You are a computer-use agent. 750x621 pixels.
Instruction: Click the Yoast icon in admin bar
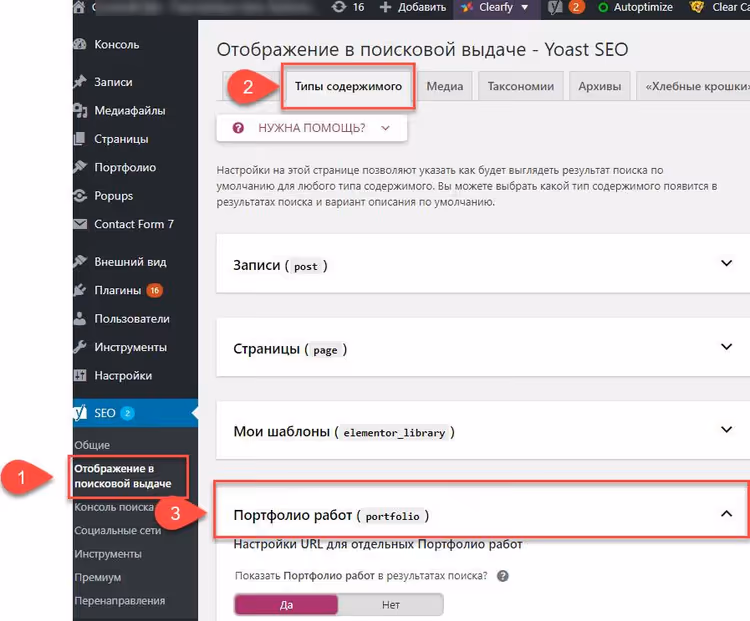tap(555, 7)
